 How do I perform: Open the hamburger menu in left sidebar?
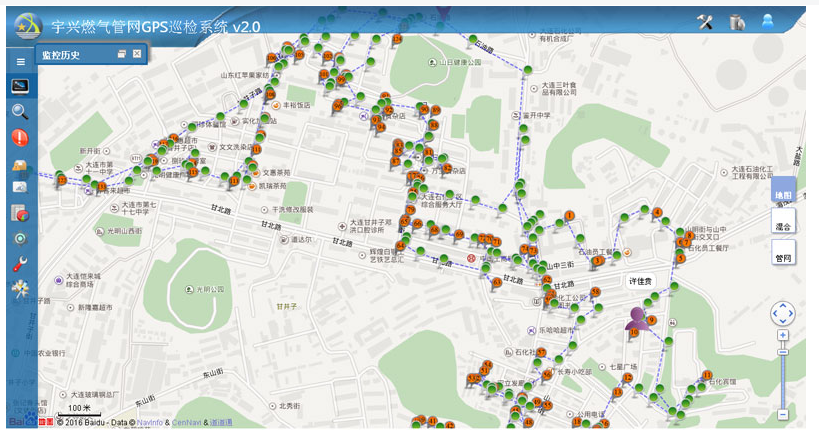point(20,61)
